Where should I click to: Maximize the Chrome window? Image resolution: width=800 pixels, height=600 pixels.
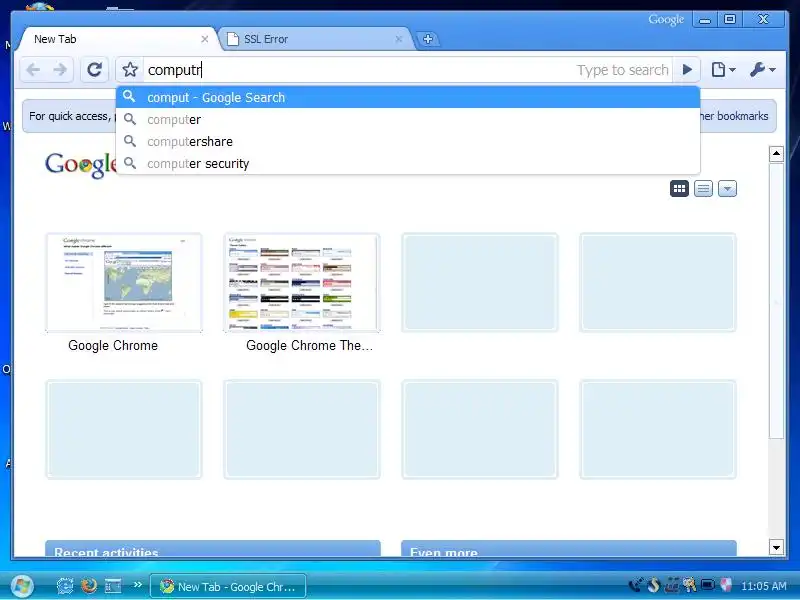(x=730, y=19)
